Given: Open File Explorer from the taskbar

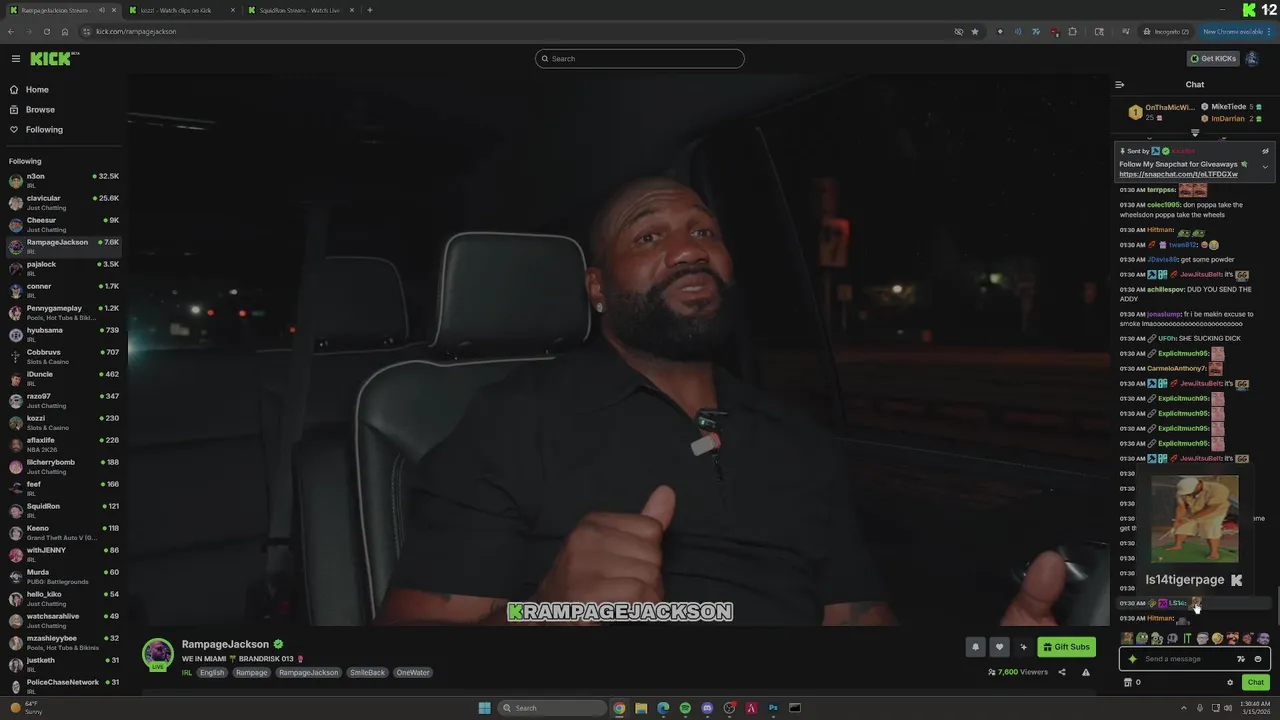Looking at the screenshot, I should click(x=641, y=708).
